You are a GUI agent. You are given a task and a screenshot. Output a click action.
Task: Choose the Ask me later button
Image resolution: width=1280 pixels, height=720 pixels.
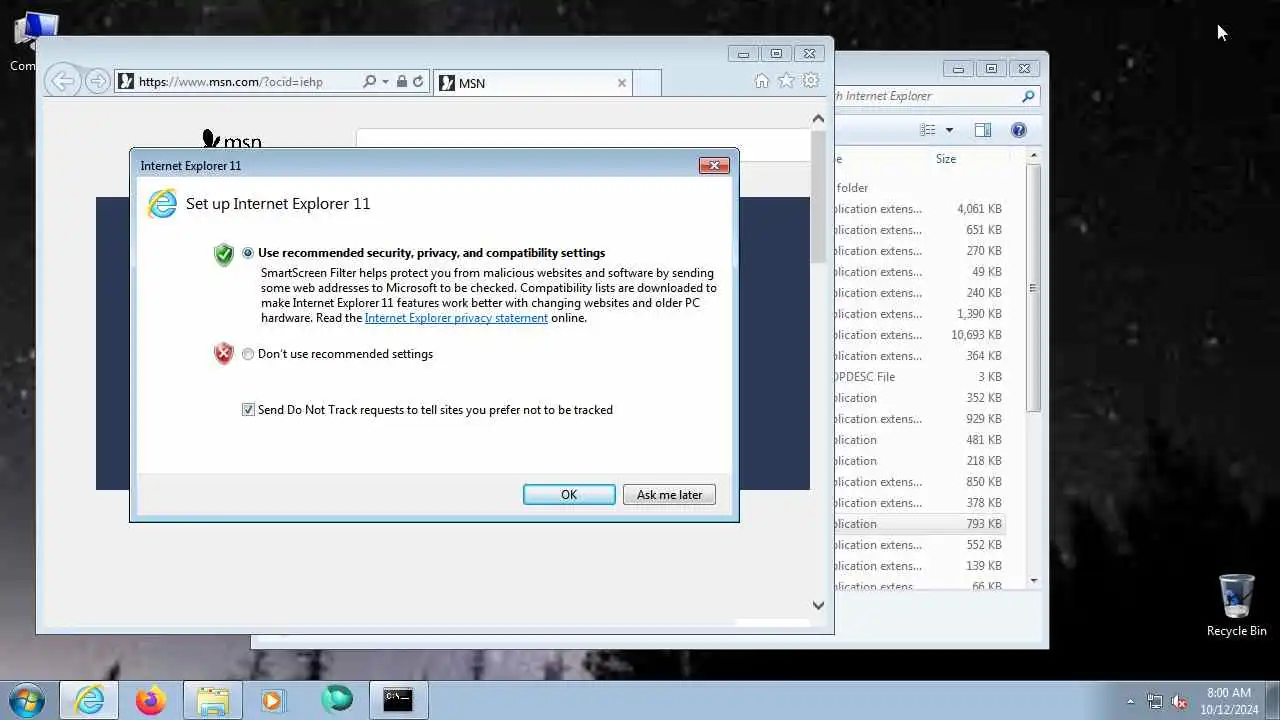pyautogui.click(x=669, y=495)
